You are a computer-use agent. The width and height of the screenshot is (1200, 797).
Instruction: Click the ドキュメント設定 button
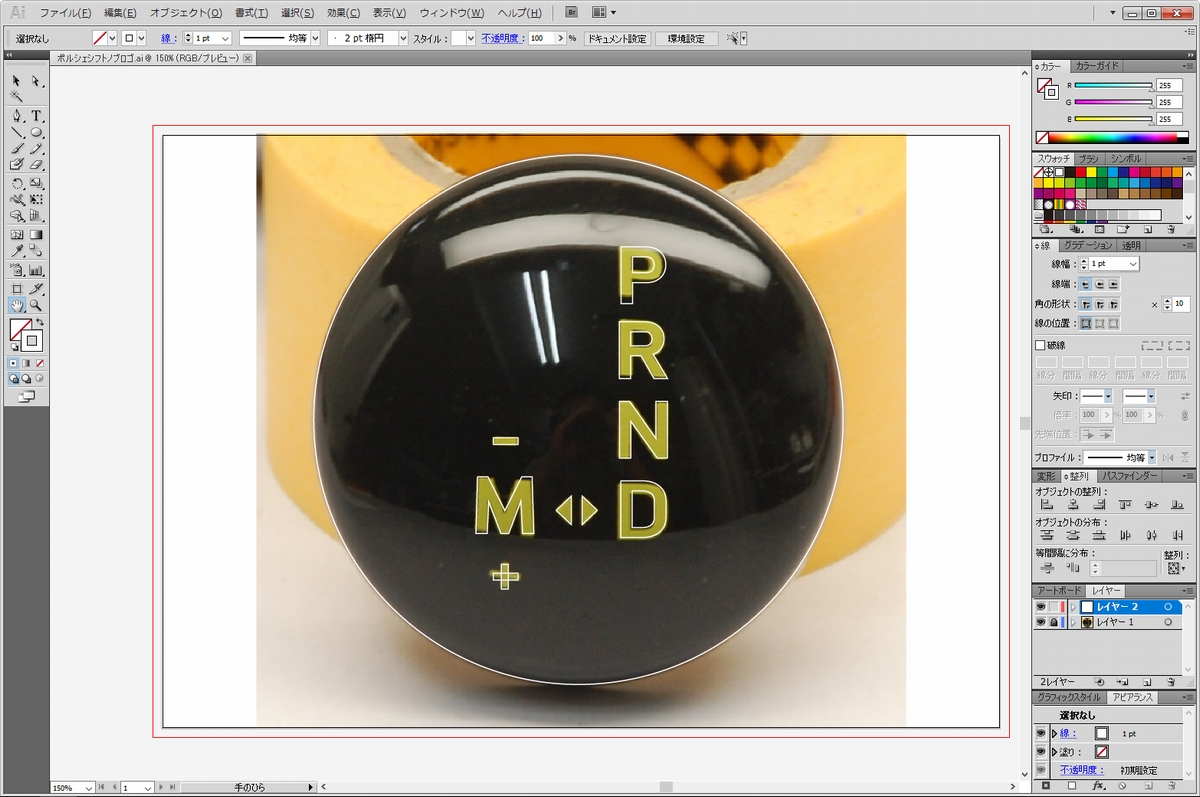coord(616,38)
